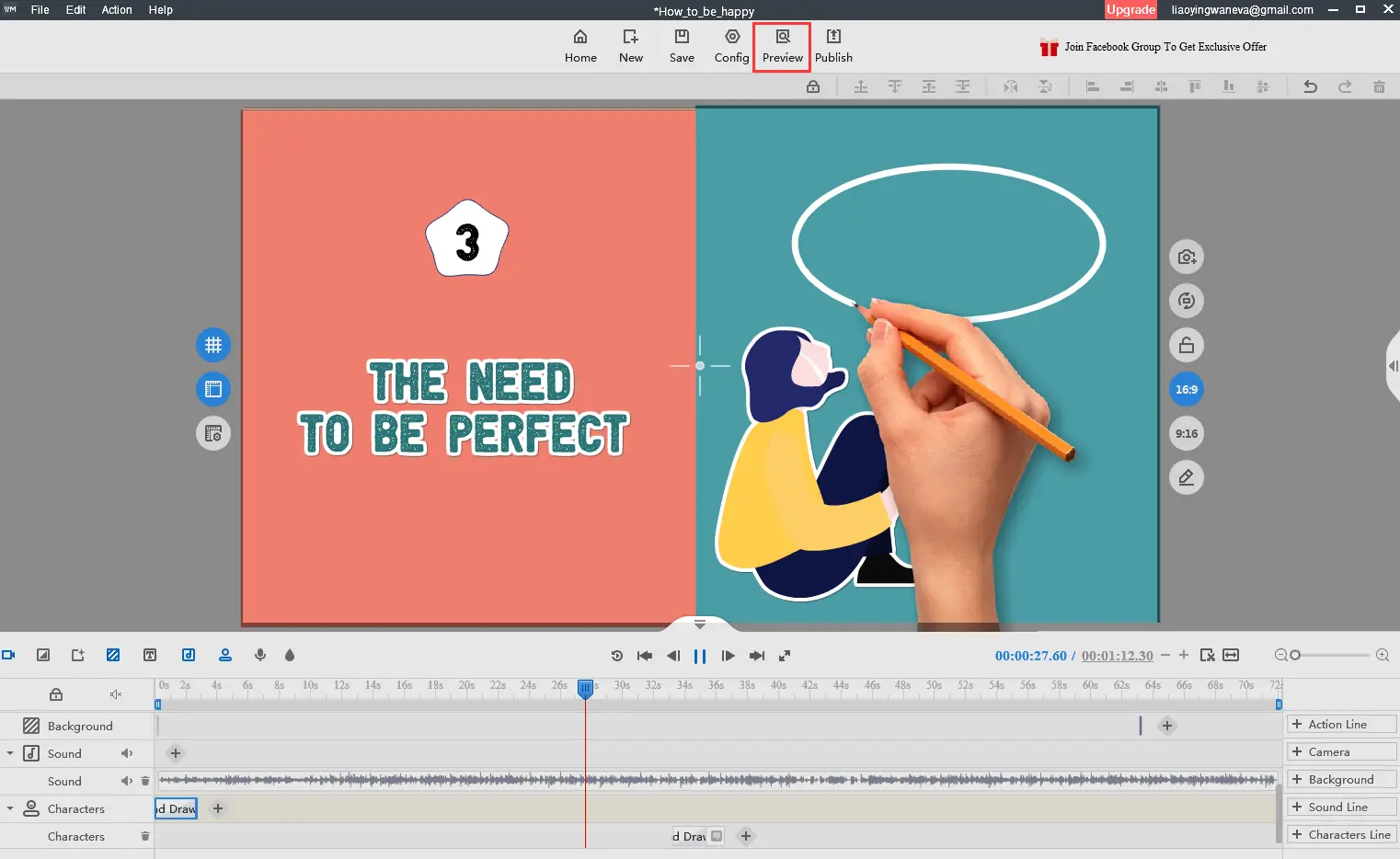Collapse the Characters track group
Viewport: 1400px width, 859px height.
pos(10,808)
